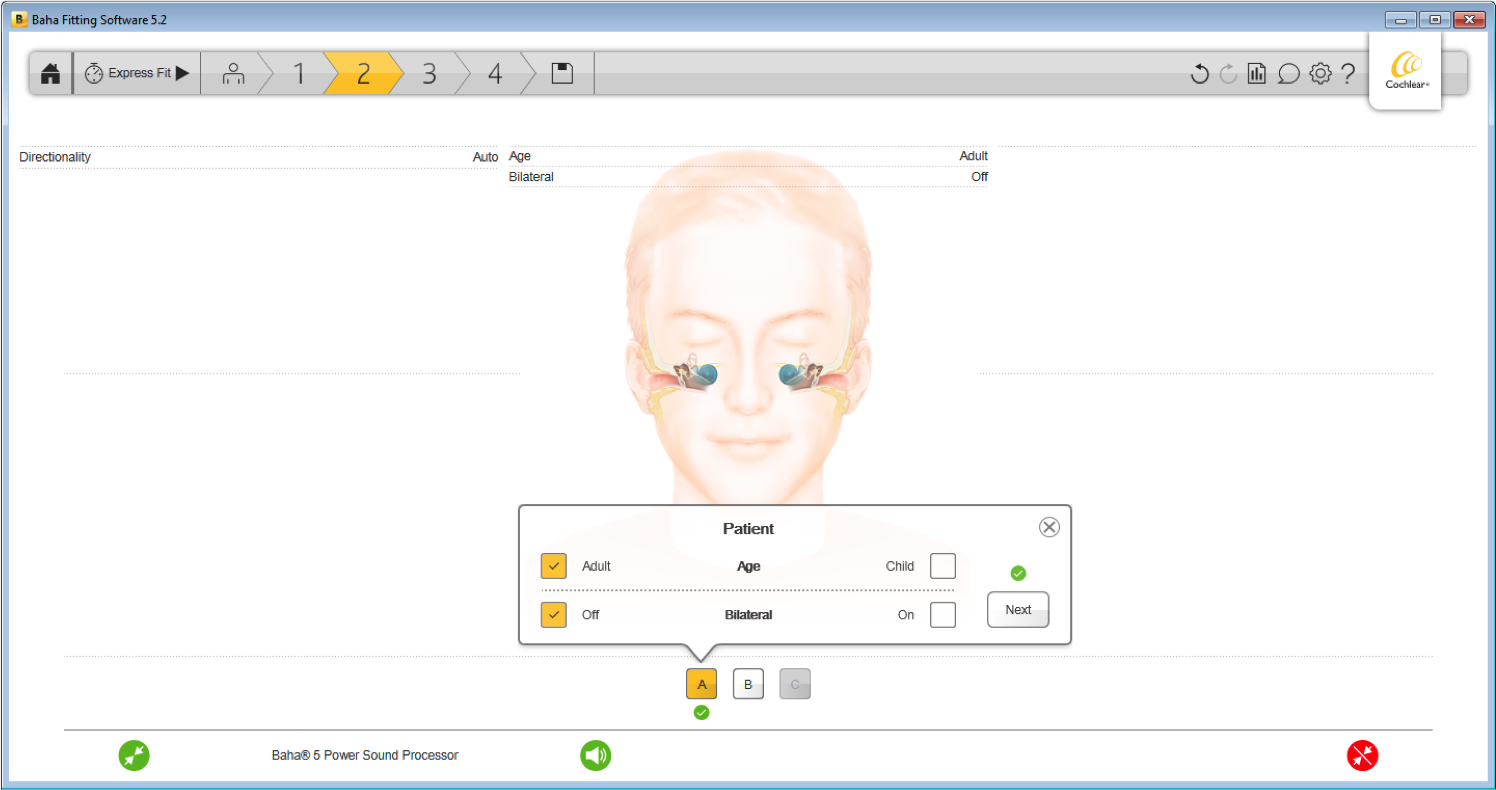Click the green connect device icon

(x=134, y=755)
